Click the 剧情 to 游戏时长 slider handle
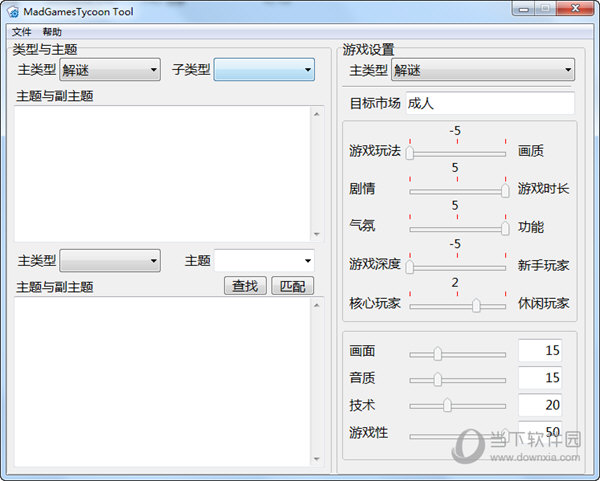The image size is (600, 481). click(x=505, y=190)
